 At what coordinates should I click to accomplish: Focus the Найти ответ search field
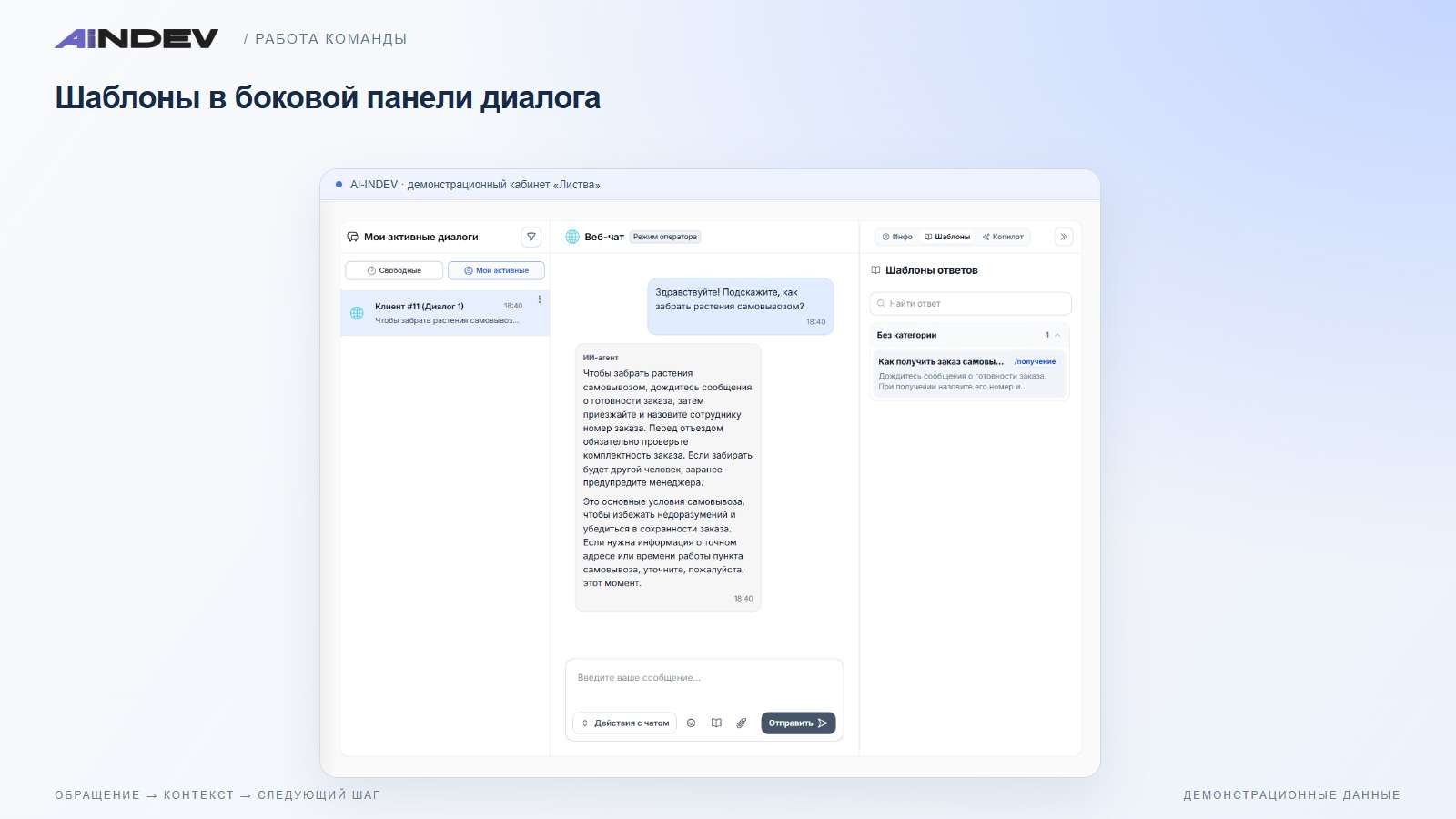[x=970, y=303]
